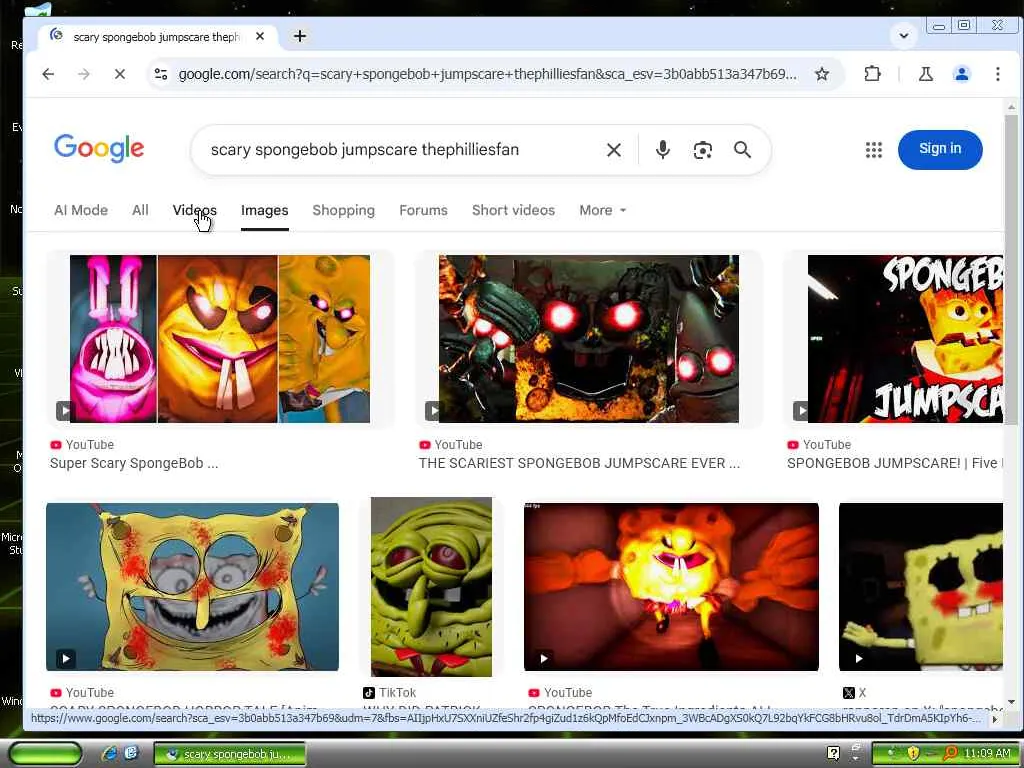The height and width of the screenshot is (768, 1024).
Task: Click THE SCARIEST SPONGEBOB JUMPSCARE EVER title
Action: coord(579,463)
